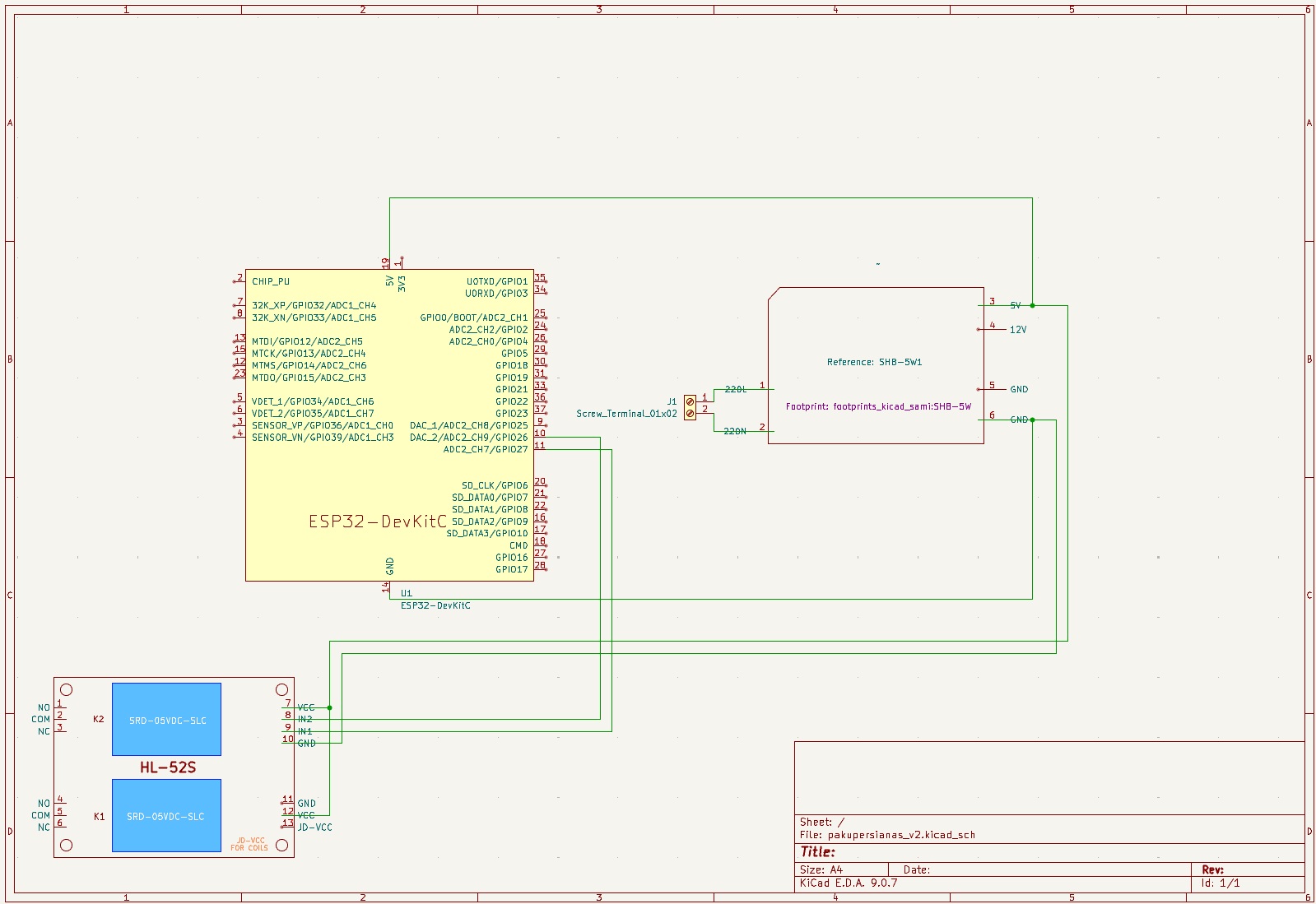Select the SD_DATA3/GPIO10 pin label
This screenshot has height=904, width=1316.
tap(487, 533)
